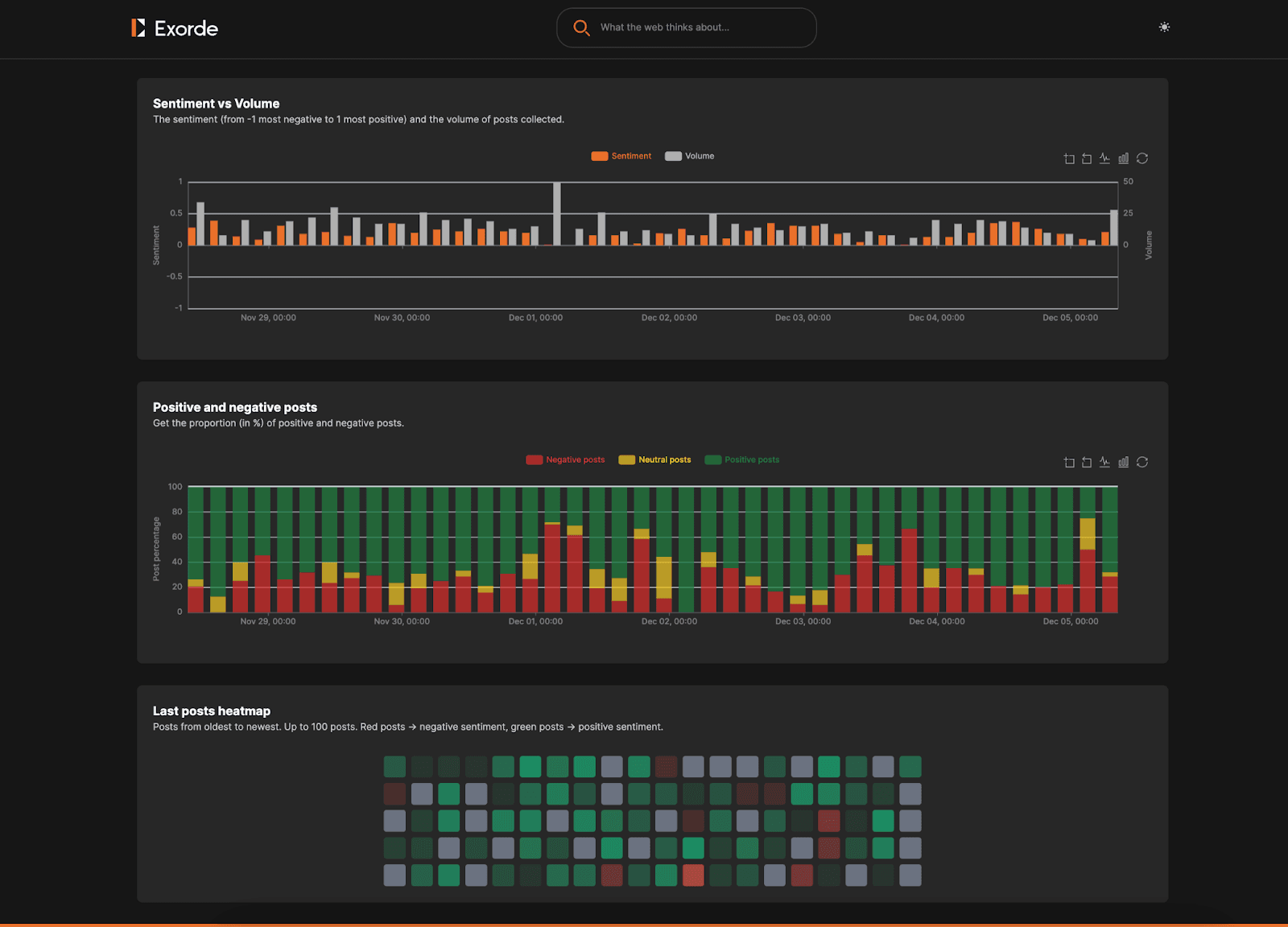Click the bright red tile in heatmap's bottom row
The width and height of the screenshot is (1288, 927).
click(x=693, y=875)
